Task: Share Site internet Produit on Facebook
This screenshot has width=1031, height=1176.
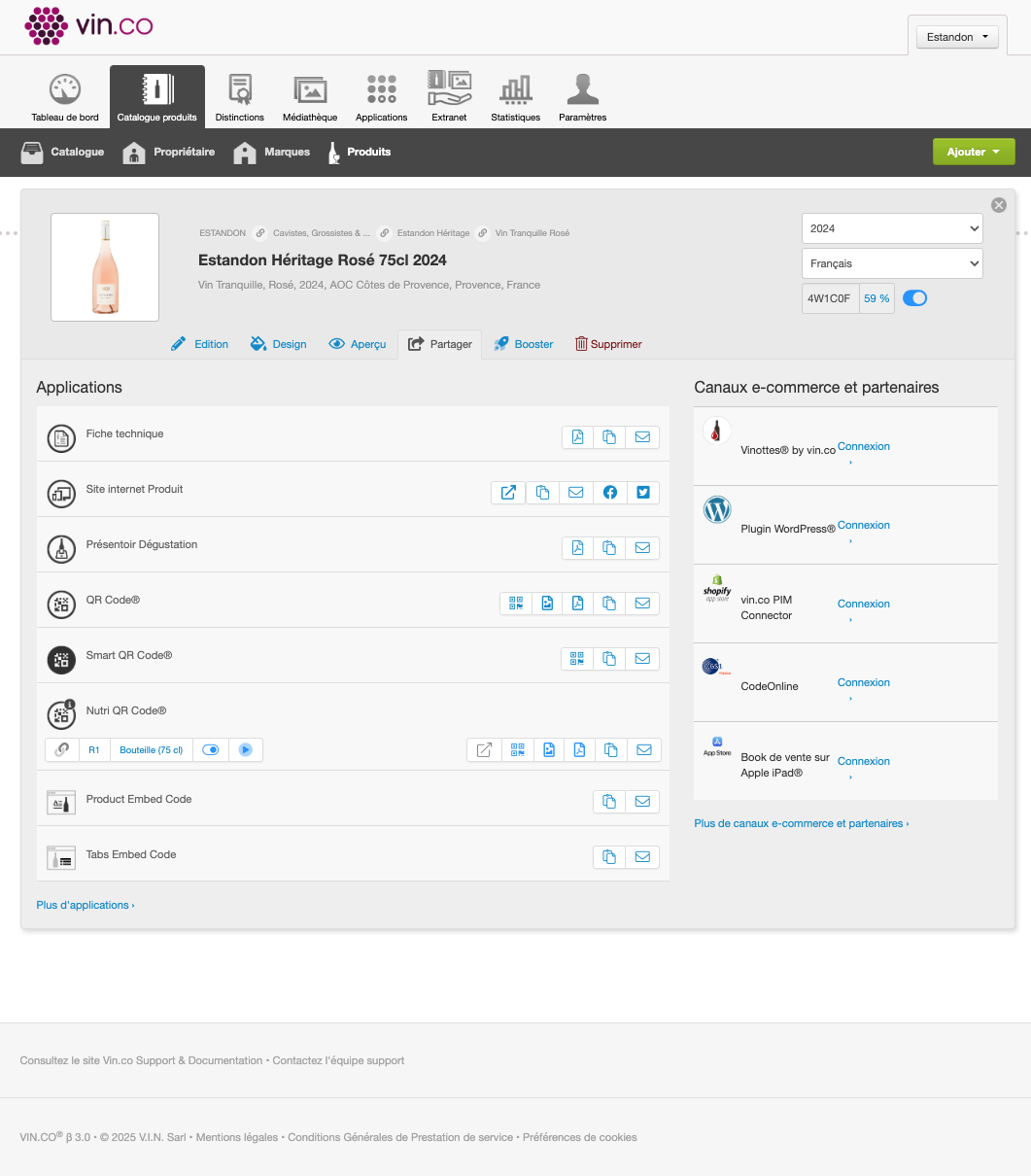Action: (610, 493)
